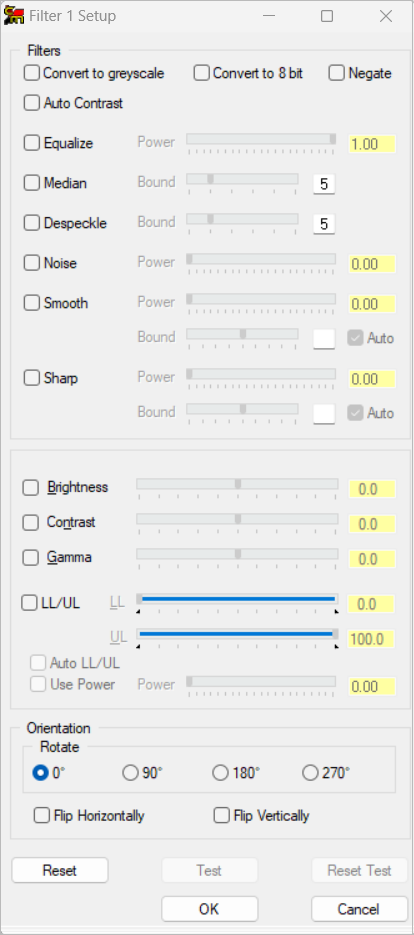Click the app icon in title bar
The image size is (414, 935).
pos(14,16)
